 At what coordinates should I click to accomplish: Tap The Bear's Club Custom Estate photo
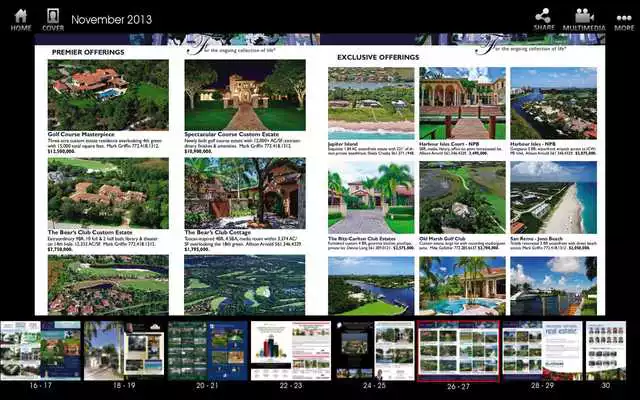click(108, 193)
